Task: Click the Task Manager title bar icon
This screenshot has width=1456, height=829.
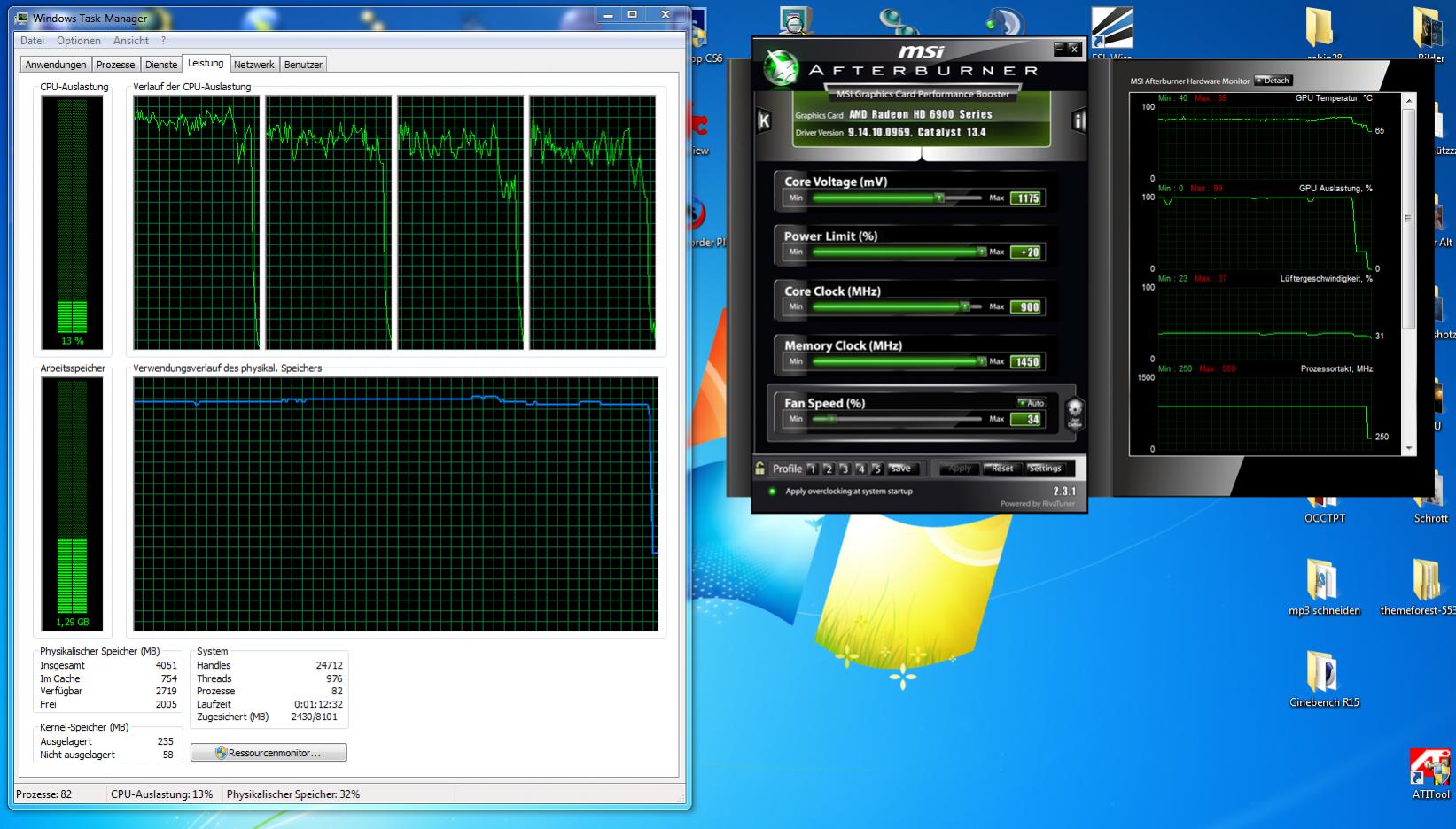Action: pos(22,18)
